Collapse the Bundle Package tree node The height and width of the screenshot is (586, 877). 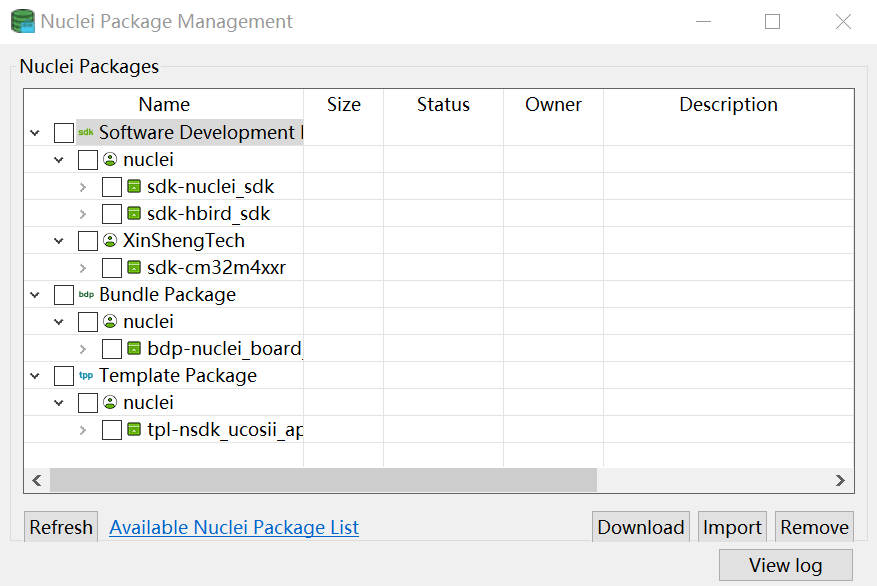point(35,295)
